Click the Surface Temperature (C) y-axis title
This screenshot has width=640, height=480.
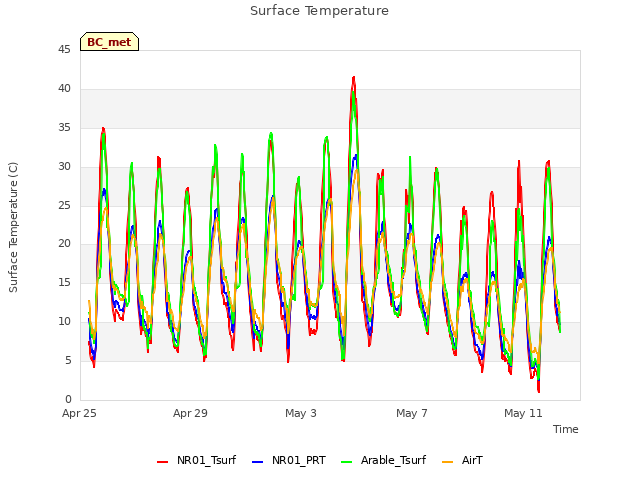13,227
